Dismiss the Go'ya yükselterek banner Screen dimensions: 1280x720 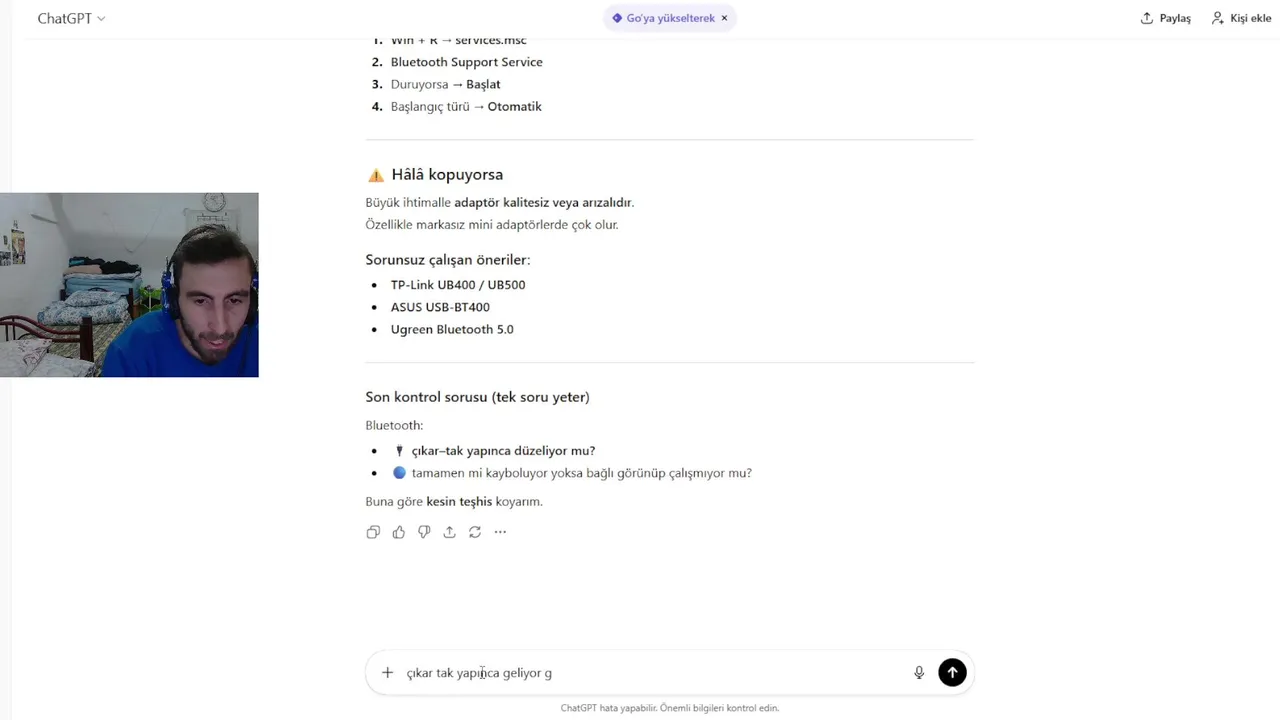pos(725,18)
